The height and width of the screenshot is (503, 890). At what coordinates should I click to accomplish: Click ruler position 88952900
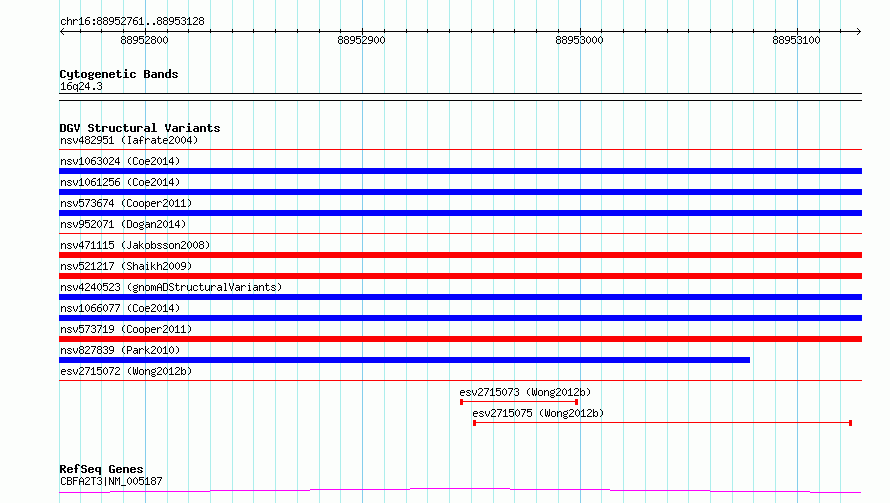tap(361, 40)
